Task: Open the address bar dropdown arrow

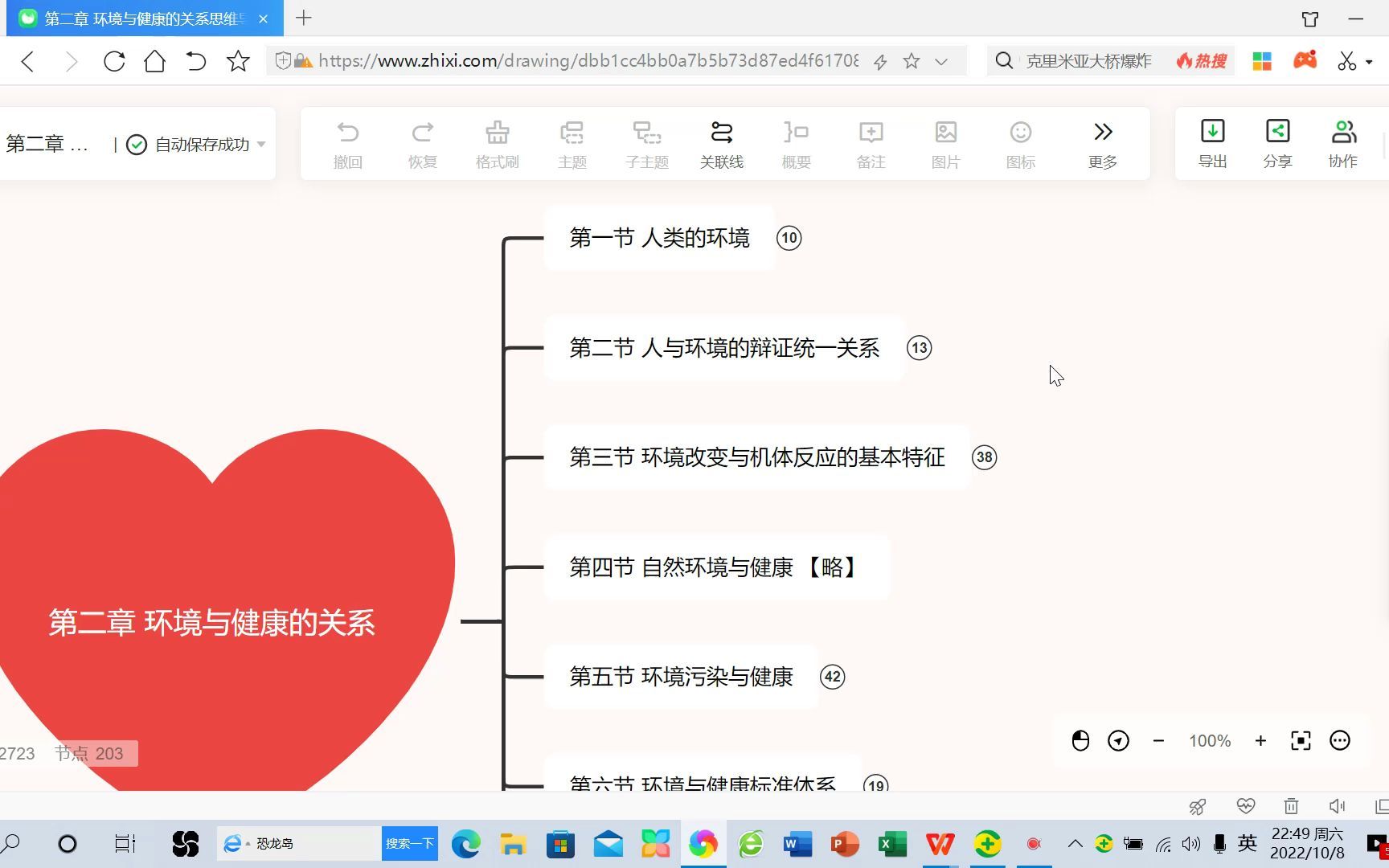Action: (941, 61)
